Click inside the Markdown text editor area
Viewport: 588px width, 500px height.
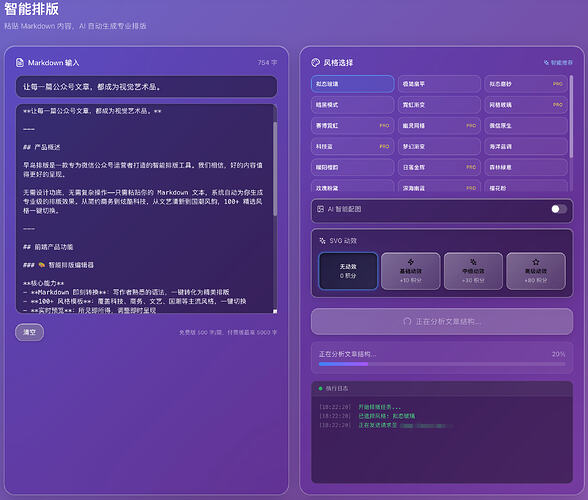click(x=144, y=209)
